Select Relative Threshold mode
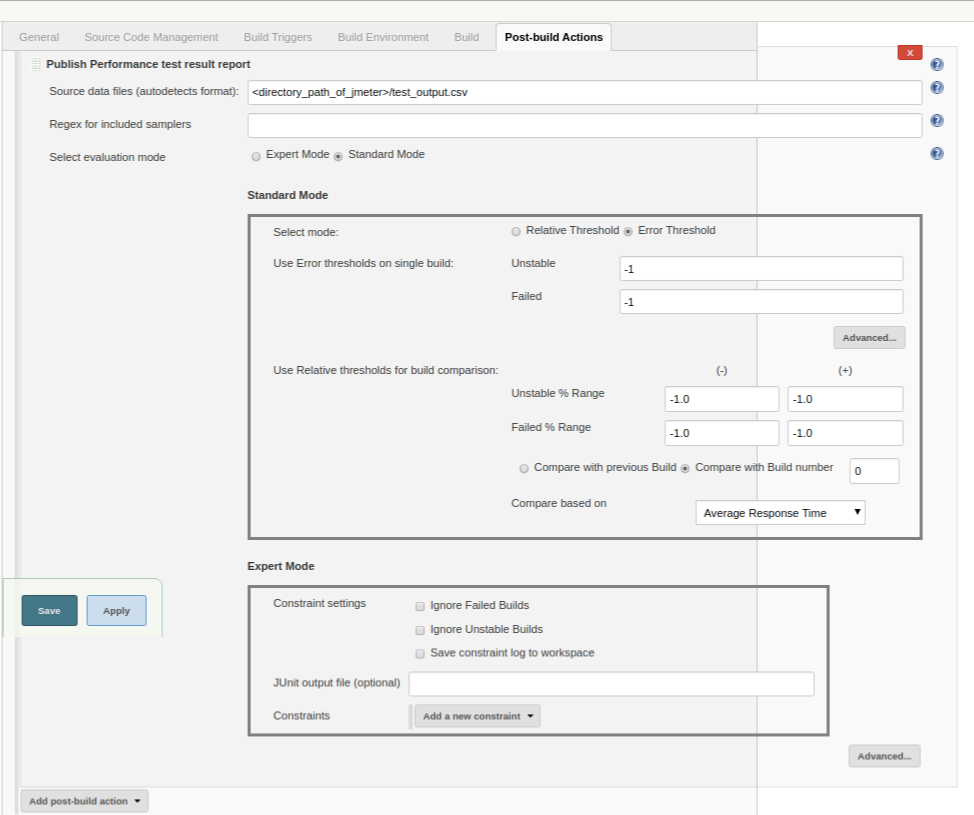The image size is (974, 815). coord(516,231)
